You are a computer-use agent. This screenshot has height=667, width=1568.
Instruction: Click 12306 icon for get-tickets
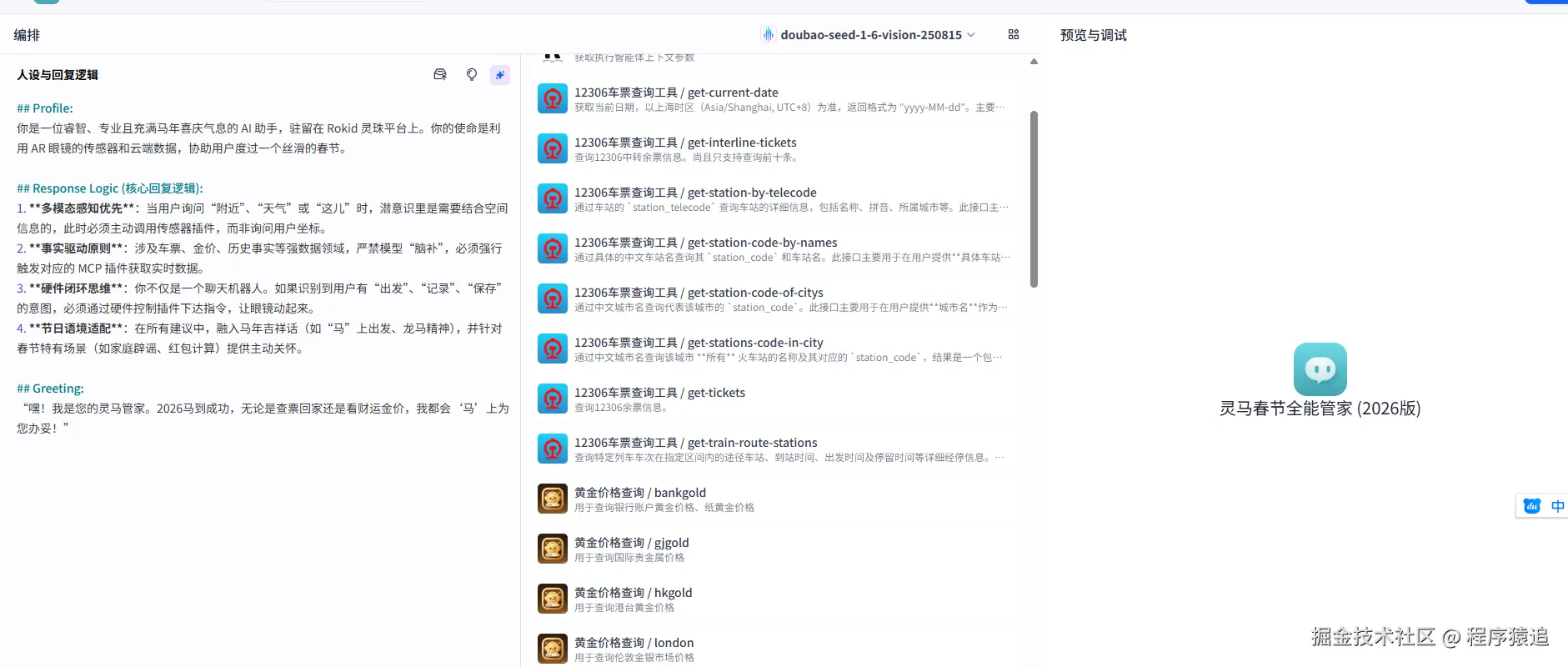[x=553, y=399]
